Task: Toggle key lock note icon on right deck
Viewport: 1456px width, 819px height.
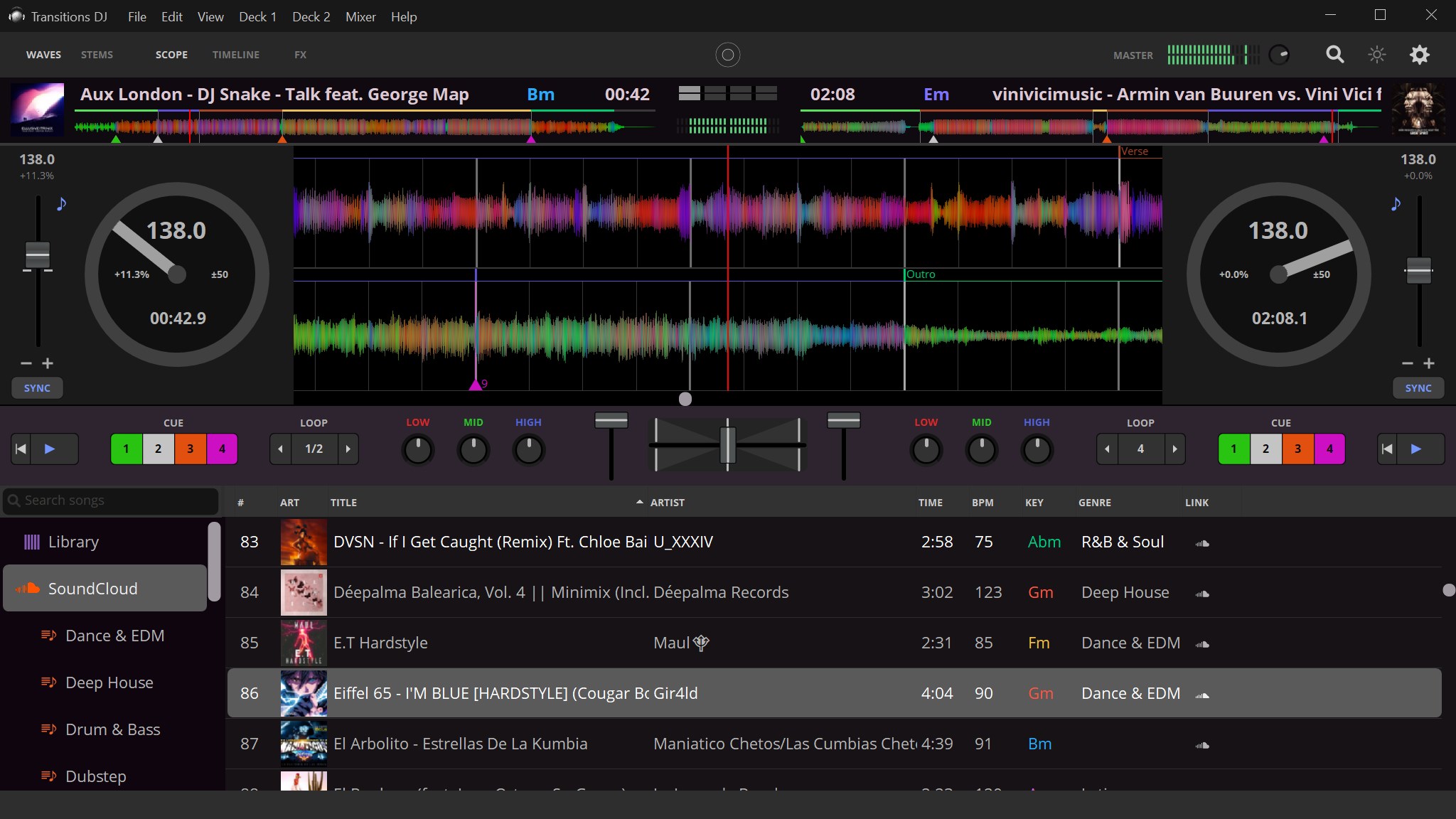Action: point(1396,204)
